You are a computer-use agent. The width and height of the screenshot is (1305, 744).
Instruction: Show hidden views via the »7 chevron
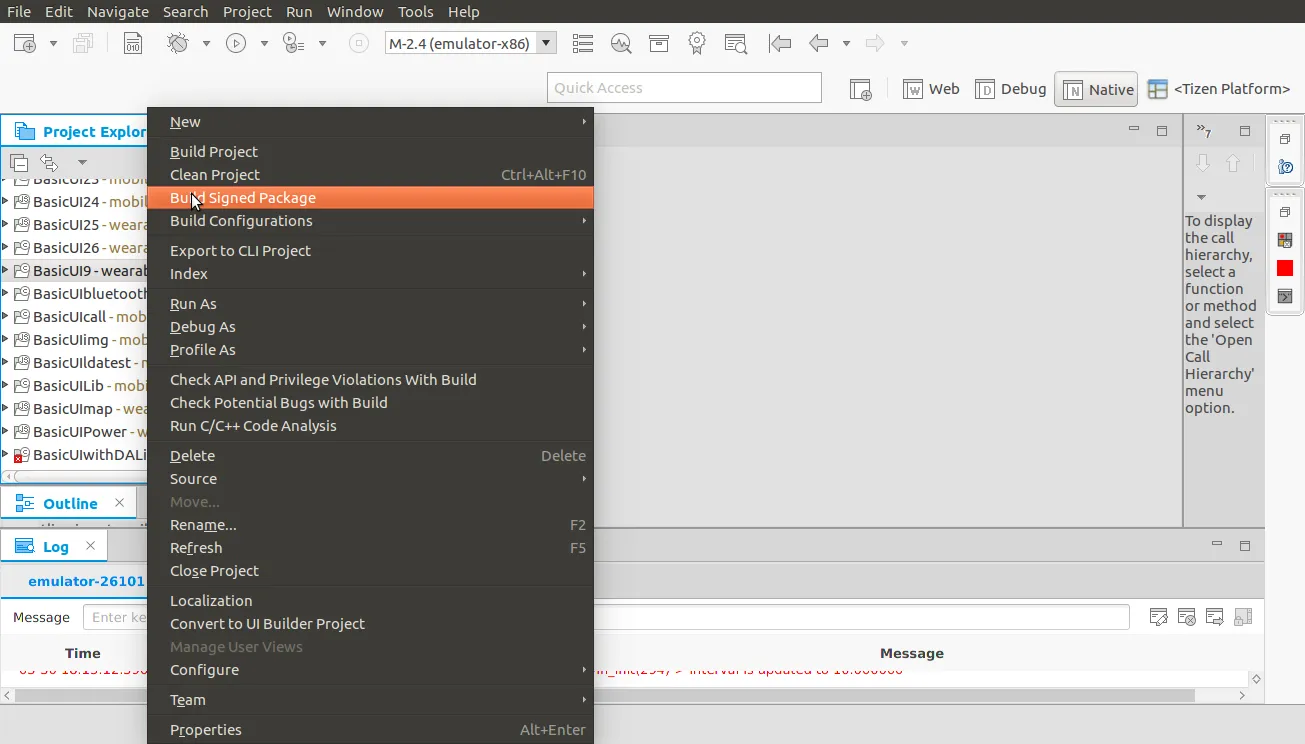click(x=1204, y=131)
